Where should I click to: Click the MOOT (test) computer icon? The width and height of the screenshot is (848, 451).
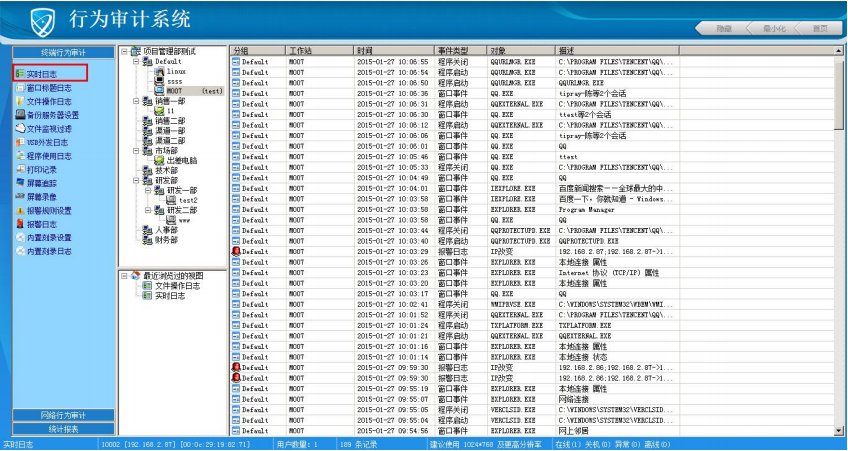coord(159,91)
